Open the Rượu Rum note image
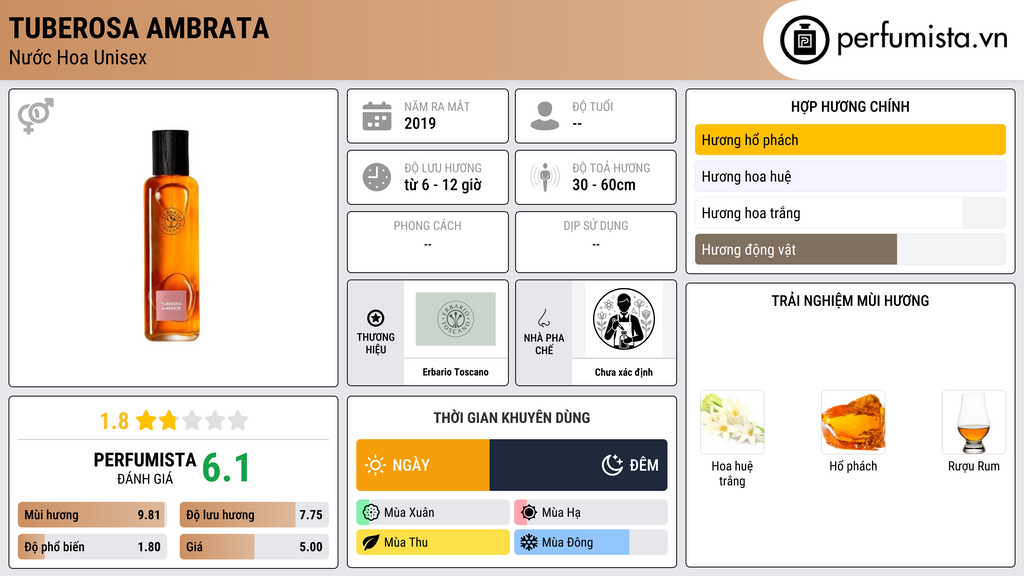This screenshot has height=576, width=1024. 974,423
